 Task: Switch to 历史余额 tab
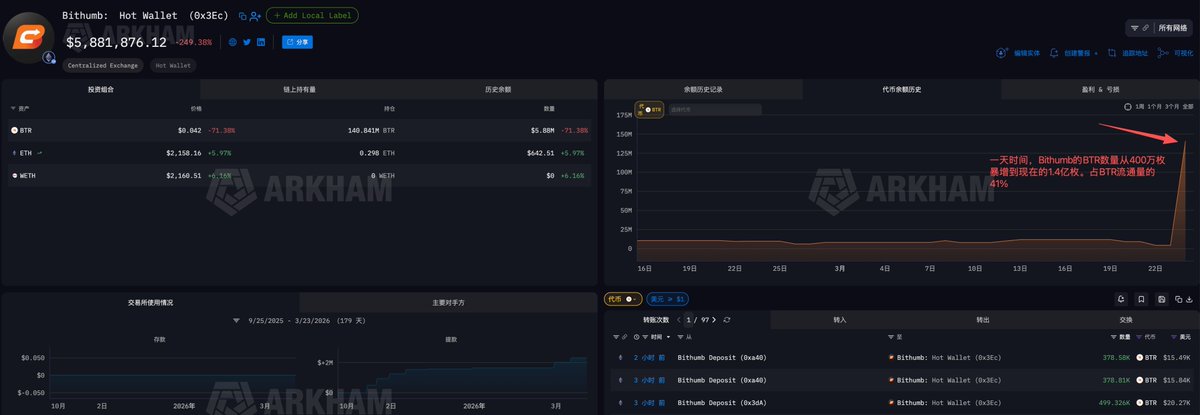pyautogui.click(x=497, y=89)
